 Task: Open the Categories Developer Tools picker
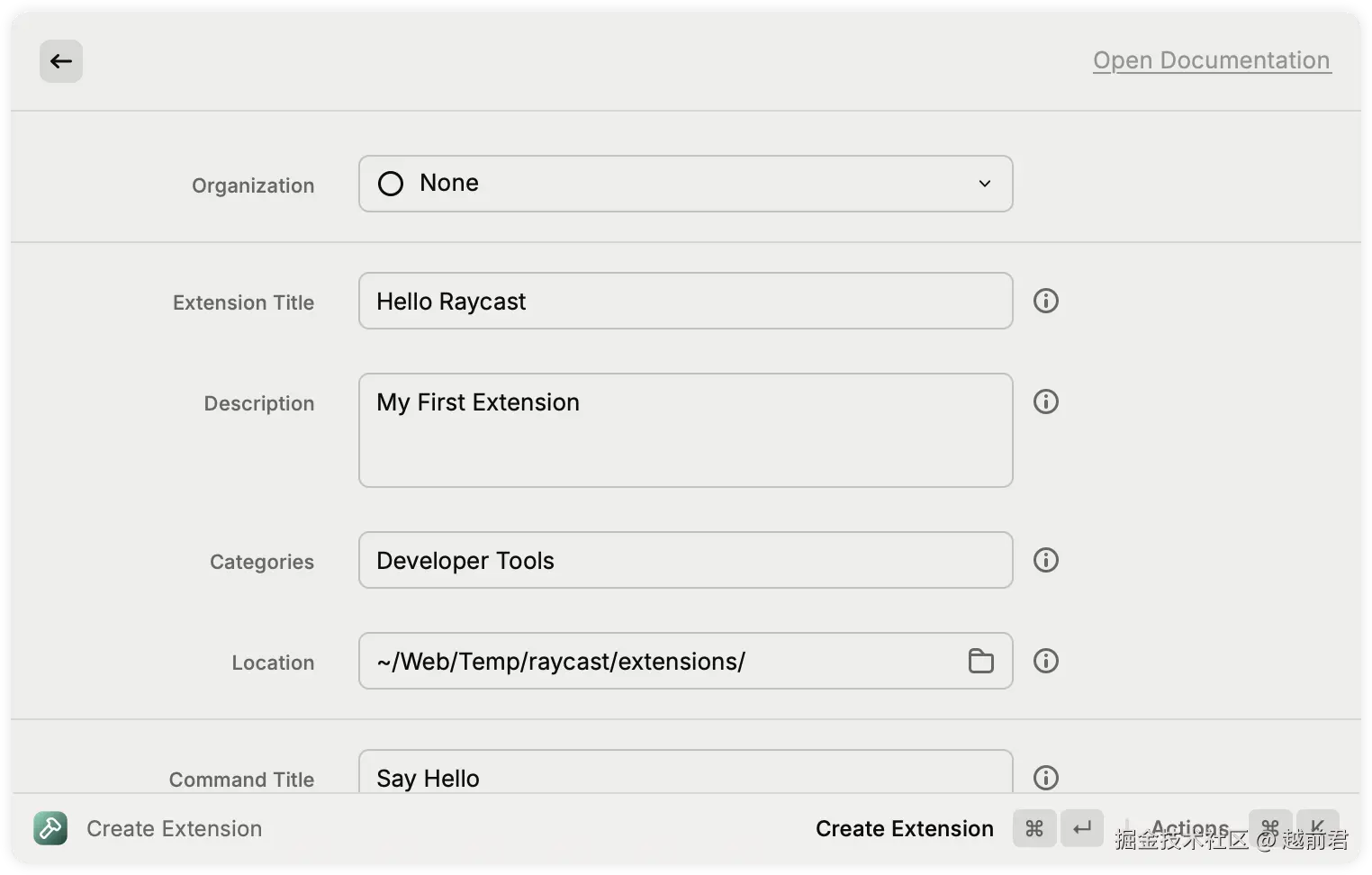[684, 561]
